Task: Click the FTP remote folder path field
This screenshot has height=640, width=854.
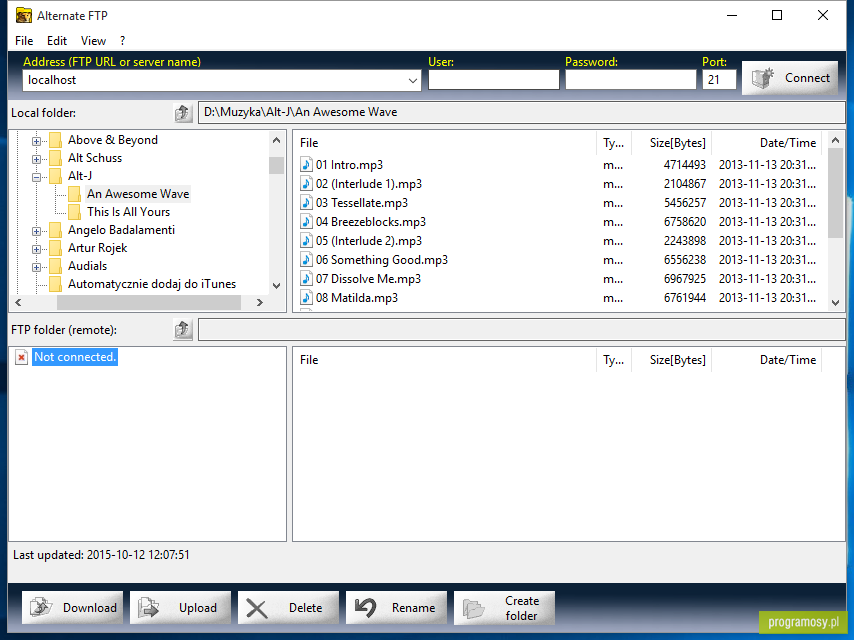Action: point(521,330)
